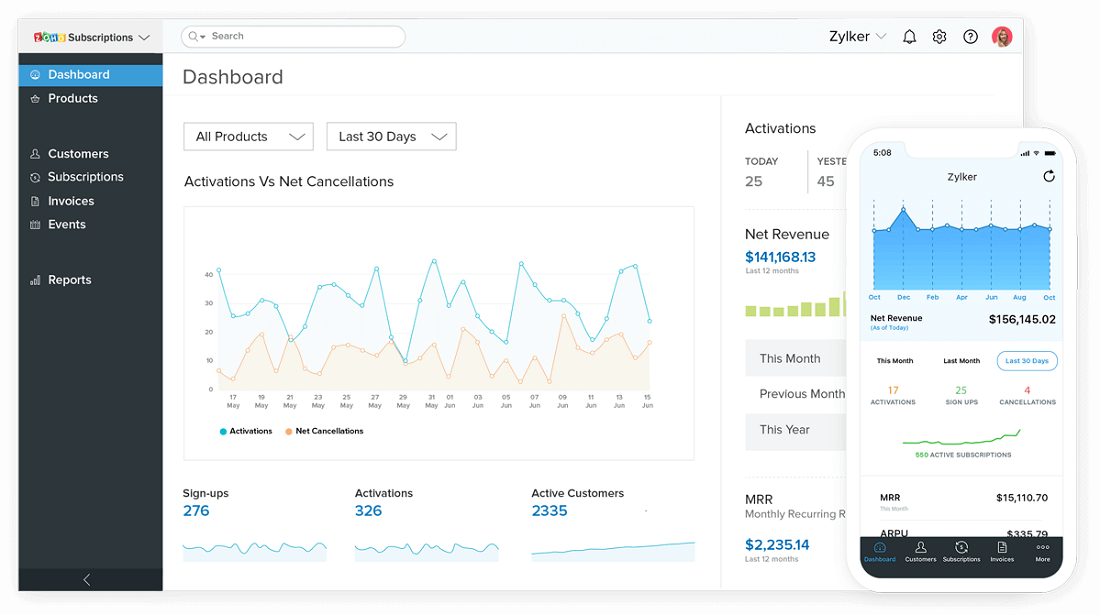The image size is (1100, 615).
Task: Open the Zylker organization dropdown
Action: pos(855,36)
